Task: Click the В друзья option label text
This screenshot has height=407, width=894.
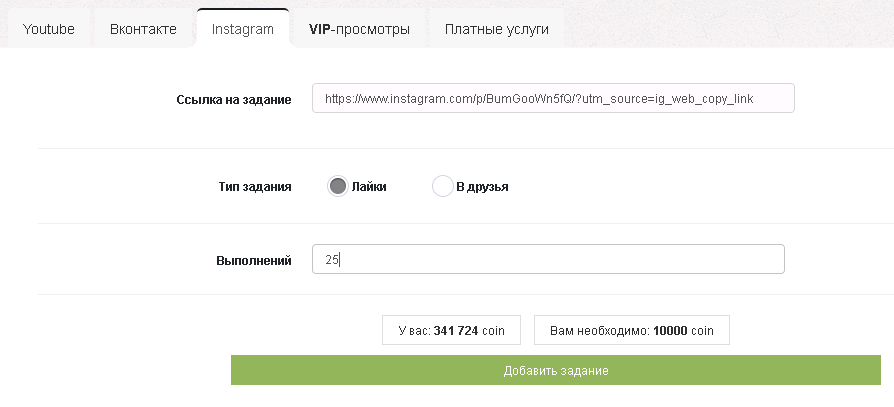Action: [x=482, y=186]
